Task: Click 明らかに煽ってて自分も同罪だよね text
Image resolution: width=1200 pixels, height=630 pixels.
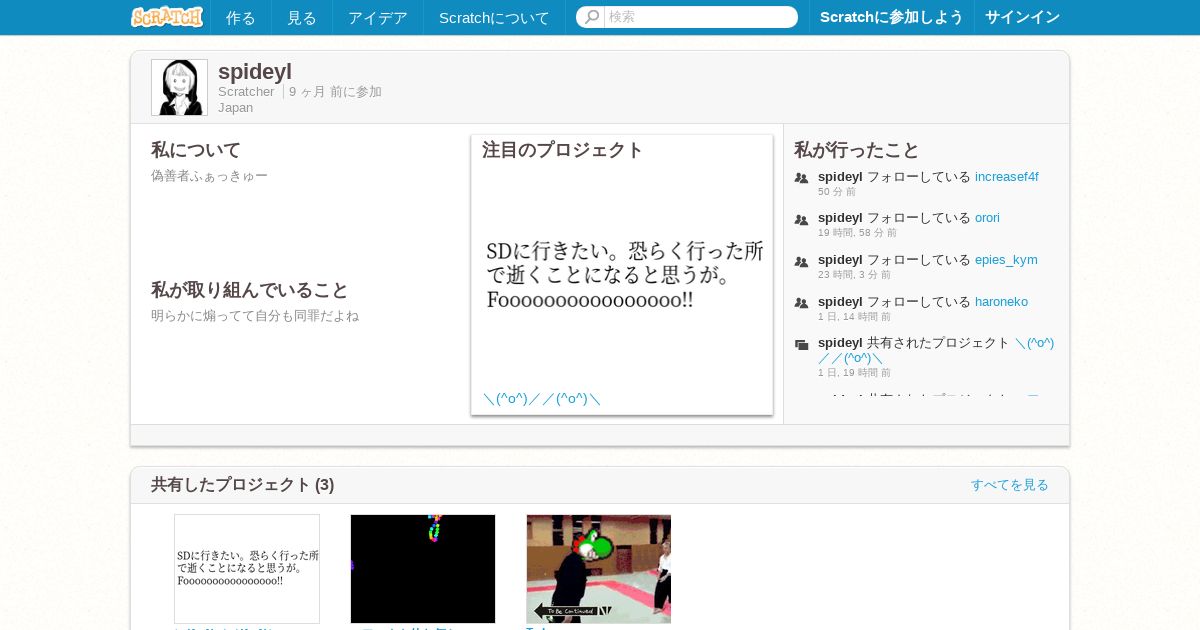Action: click(x=255, y=316)
